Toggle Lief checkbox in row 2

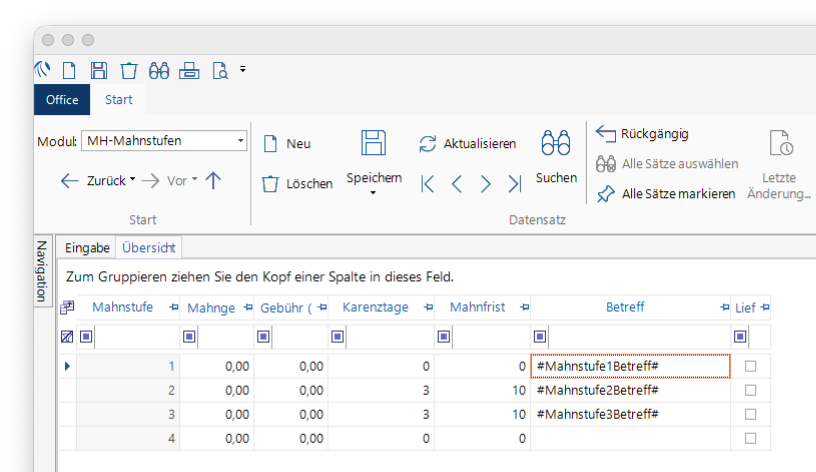(750, 390)
